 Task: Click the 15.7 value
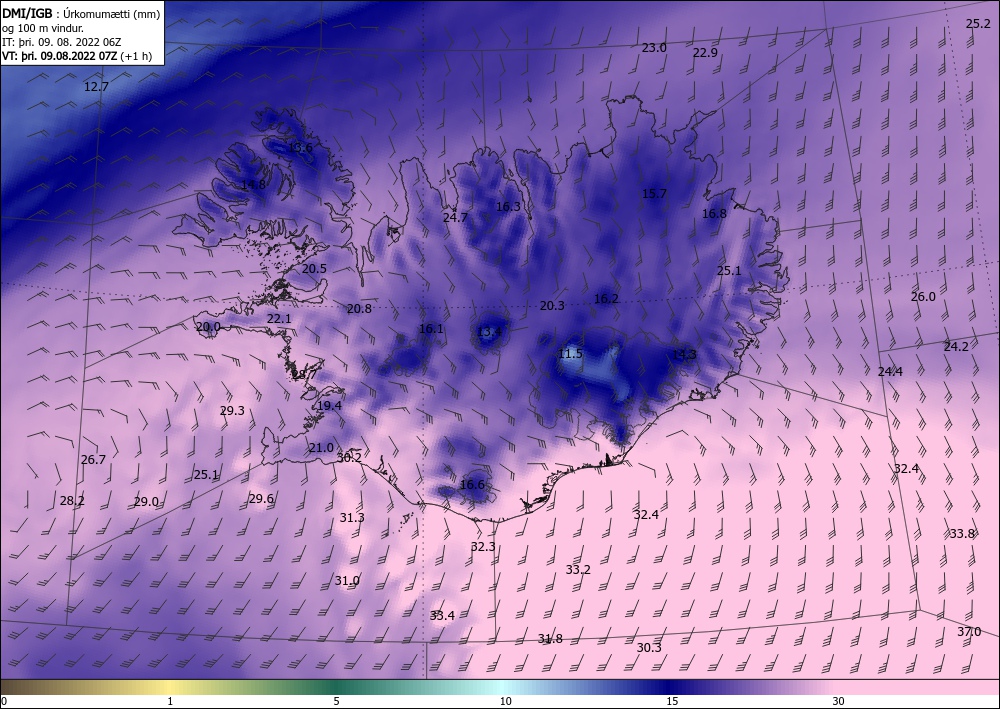[654, 194]
